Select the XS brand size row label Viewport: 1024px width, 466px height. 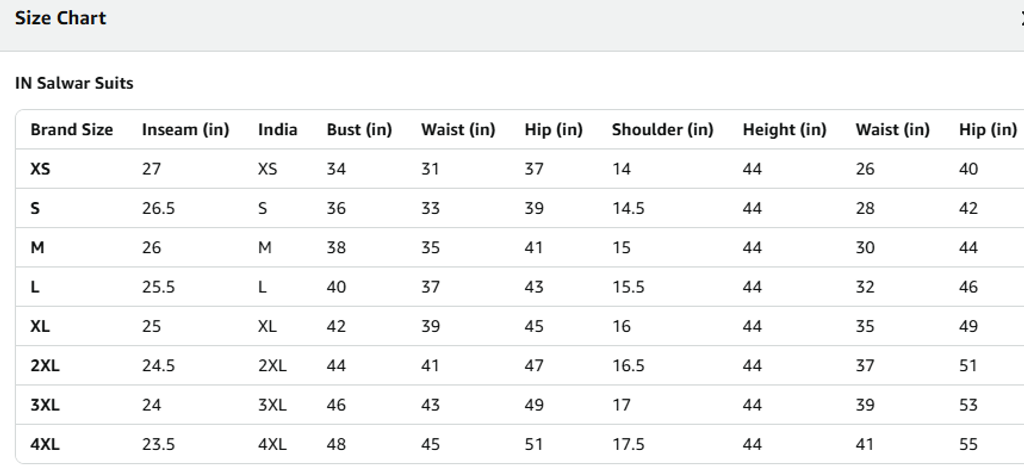point(40,169)
